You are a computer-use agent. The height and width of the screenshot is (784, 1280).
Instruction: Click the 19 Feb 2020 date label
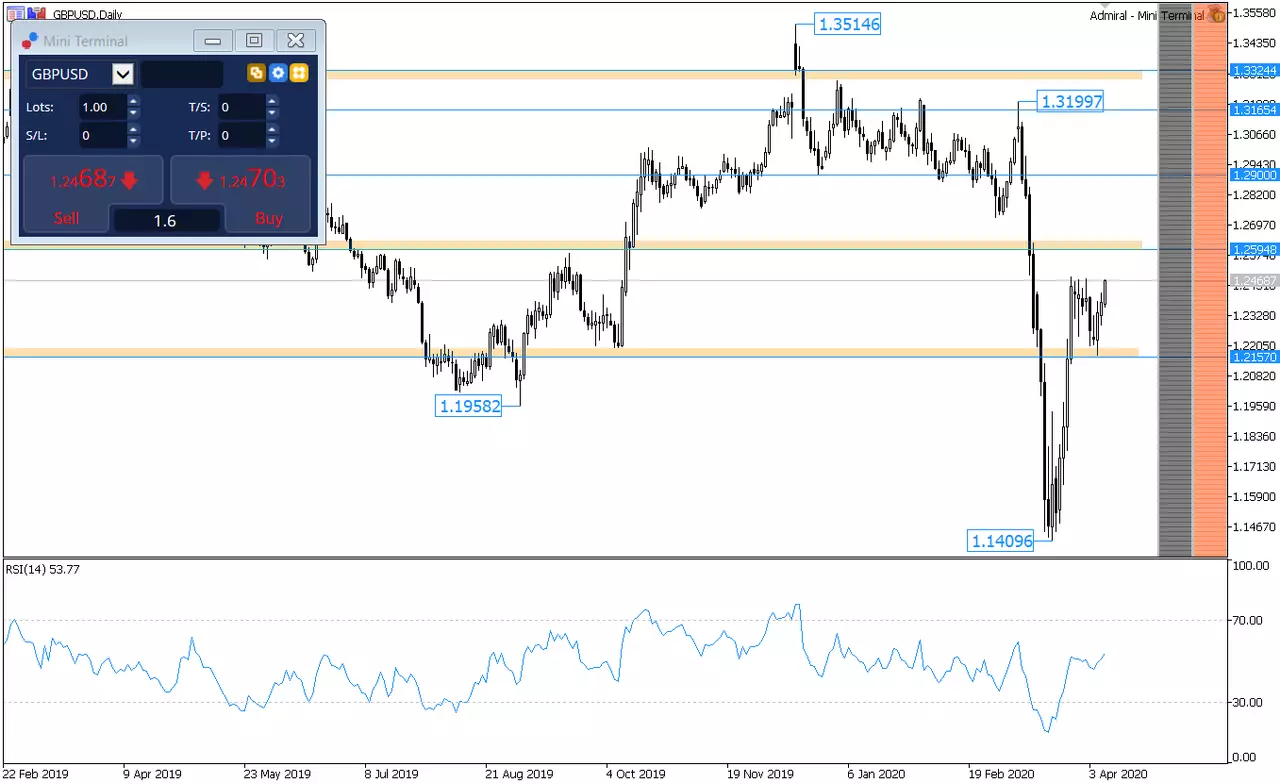[1003, 774]
